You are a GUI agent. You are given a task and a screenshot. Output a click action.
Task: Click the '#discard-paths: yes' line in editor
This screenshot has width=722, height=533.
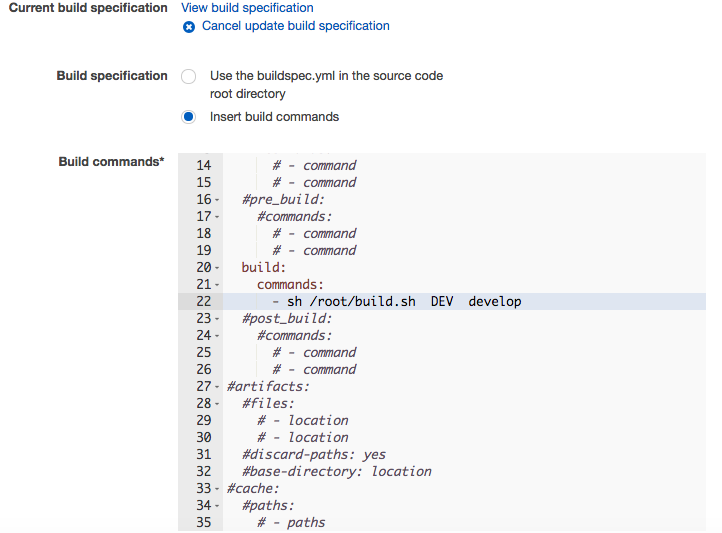coord(313,454)
